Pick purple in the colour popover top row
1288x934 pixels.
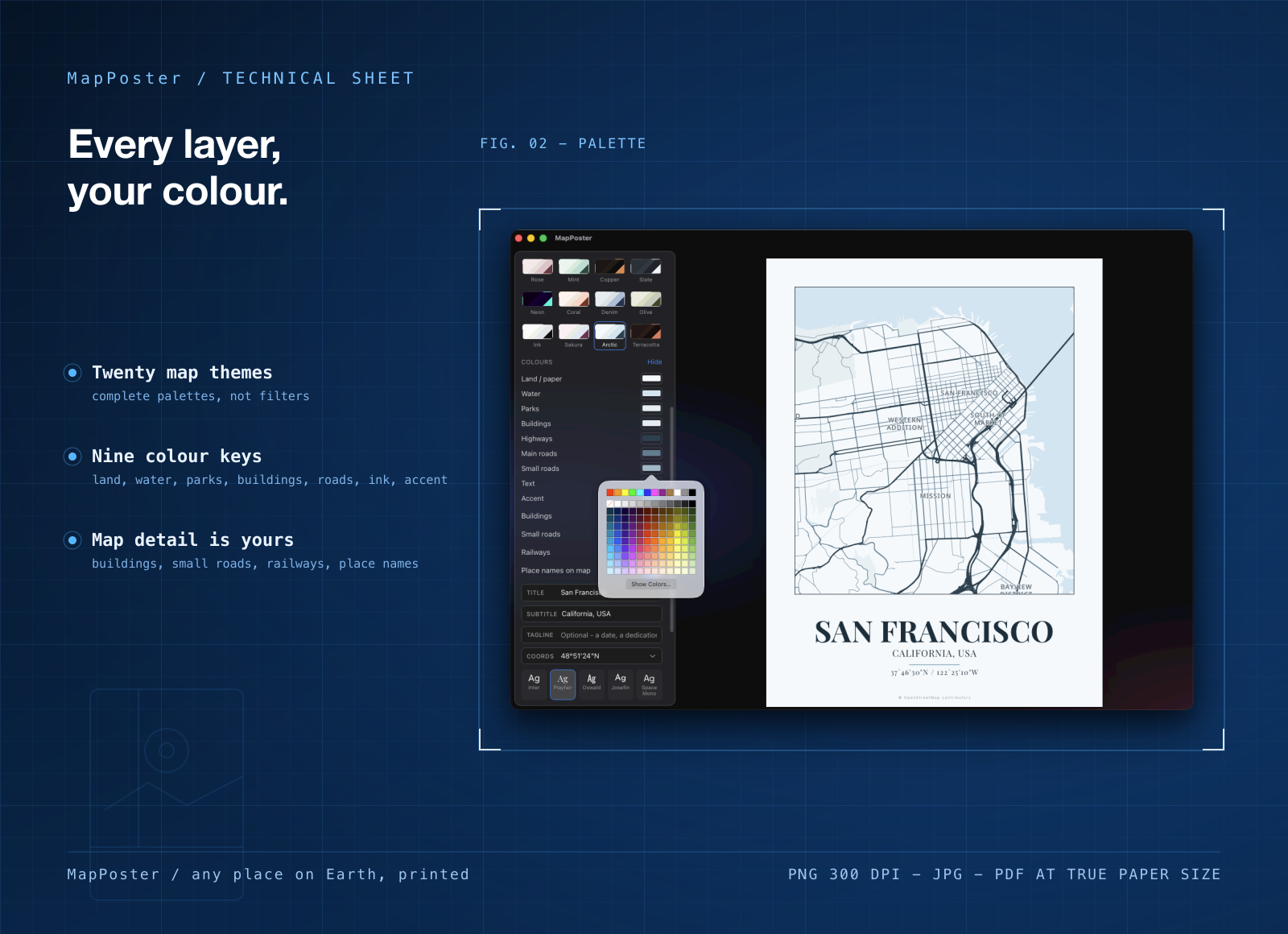[663, 493]
